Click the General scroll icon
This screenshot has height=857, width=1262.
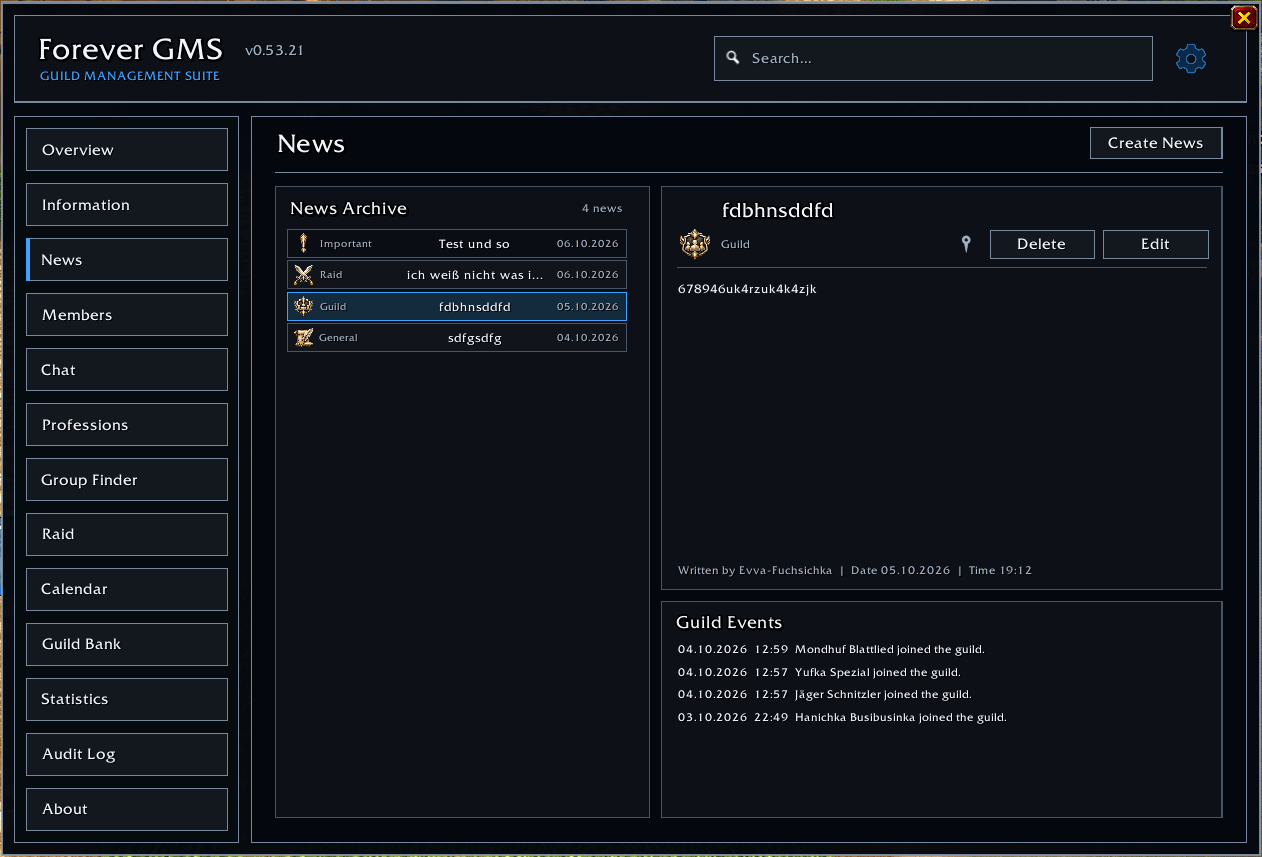(304, 338)
